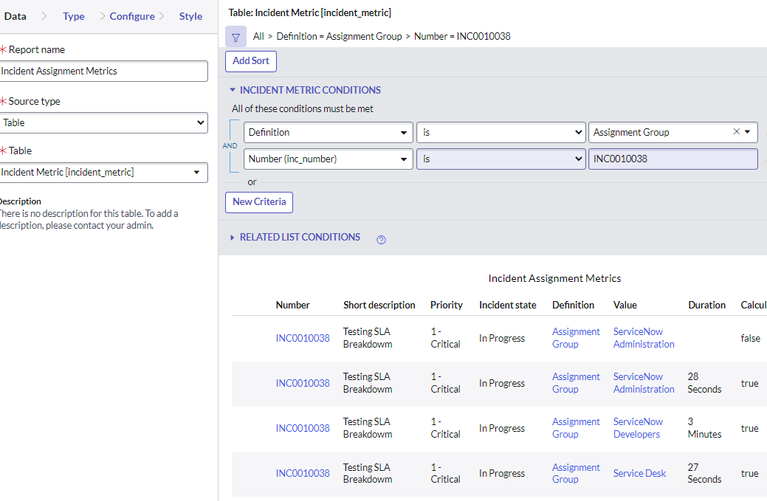Open the INC0010038 link in the 28 Seconds row
Image resolution: width=767 pixels, height=501 pixels.
pos(303,383)
